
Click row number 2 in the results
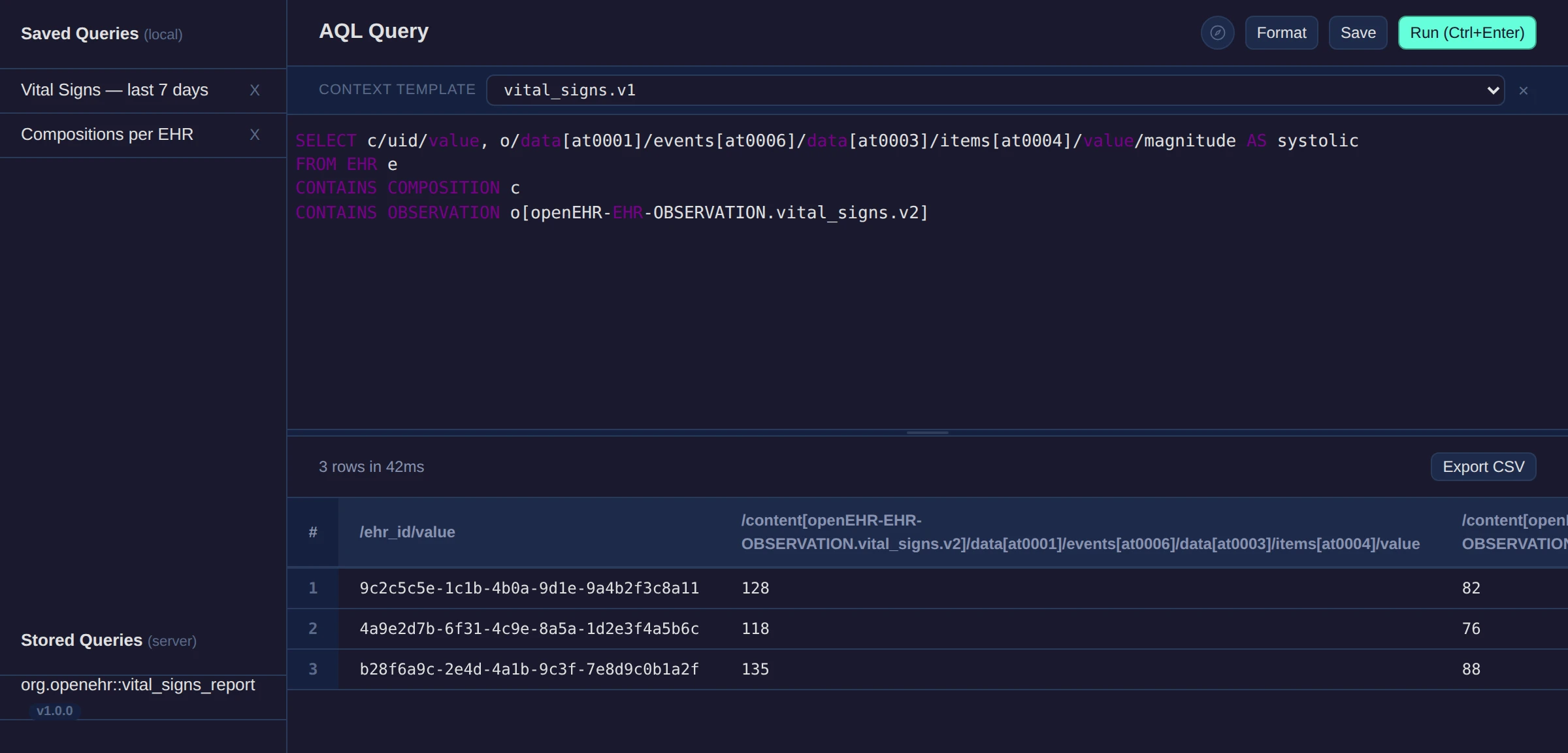313,629
